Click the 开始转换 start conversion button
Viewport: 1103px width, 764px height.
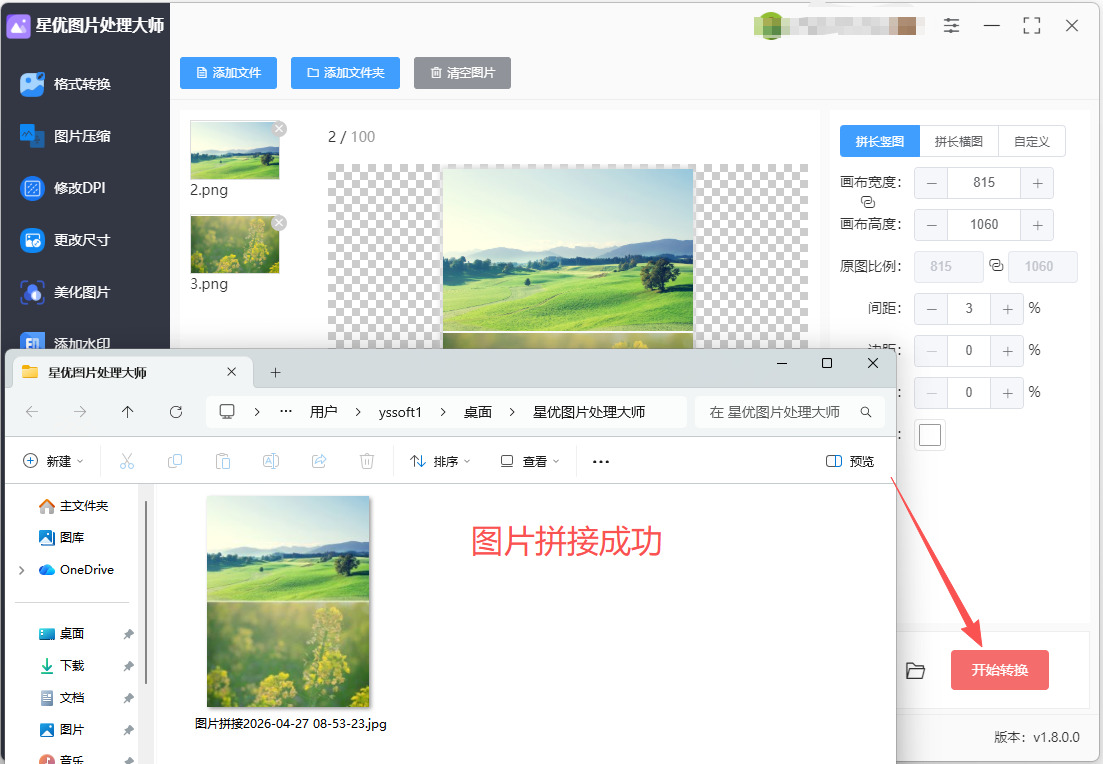tap(1000, 670)
